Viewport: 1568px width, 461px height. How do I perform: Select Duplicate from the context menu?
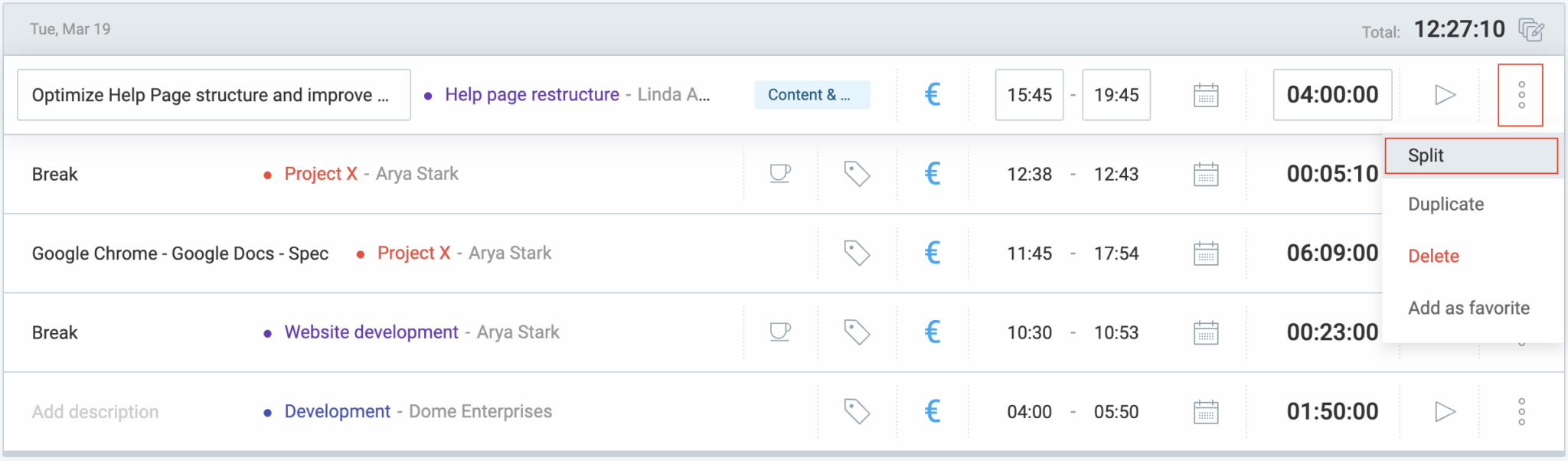[x=1445, y=204]
